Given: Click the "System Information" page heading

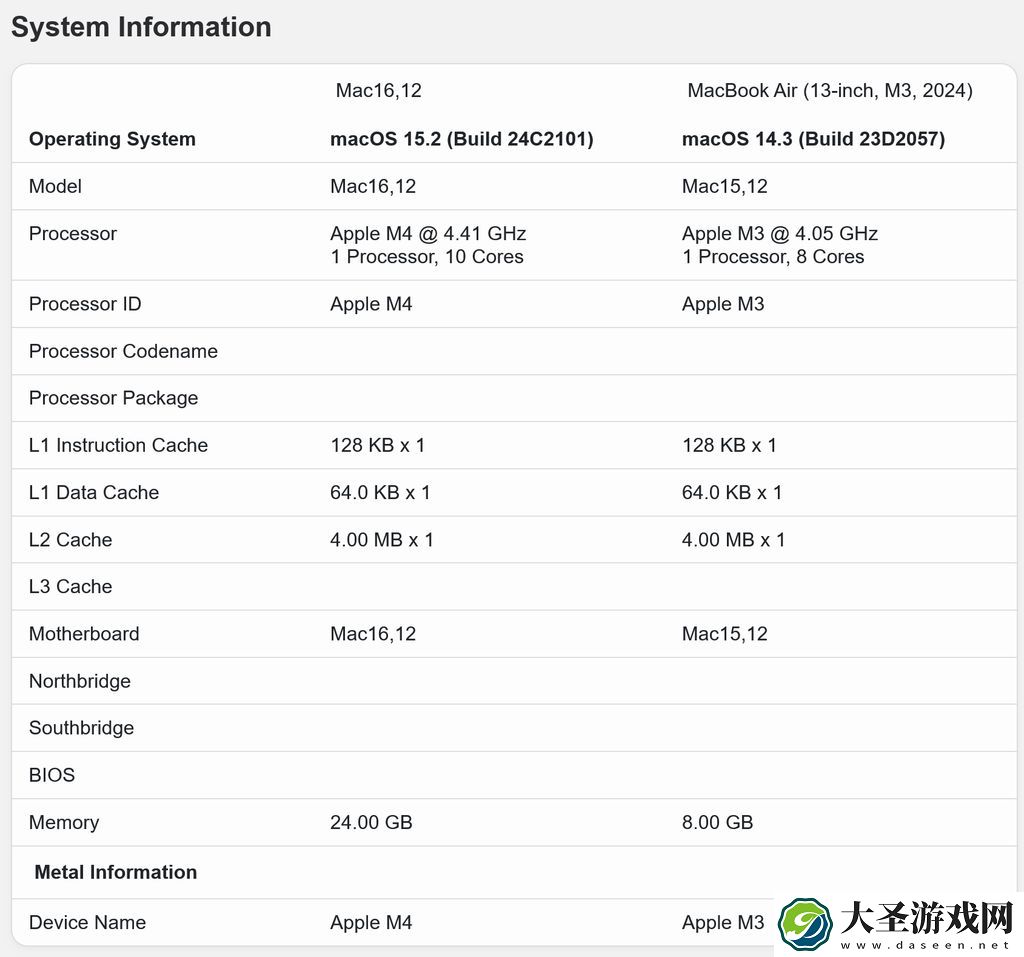Looking at the screenshot, I should pos(141,27).
